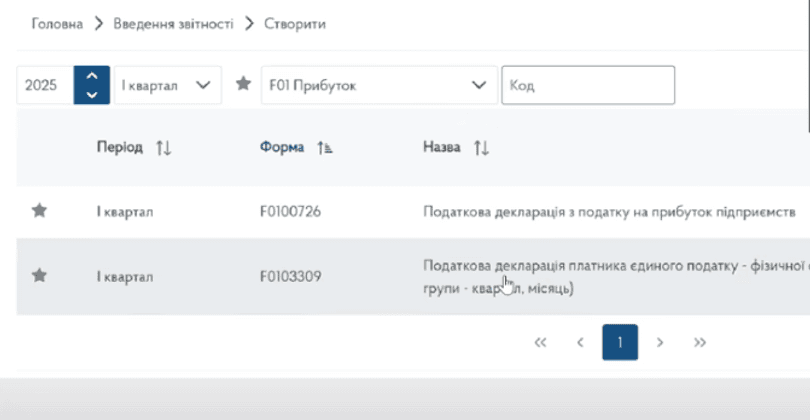Open the 'F01 Прибуток' form type dropdown
Viewport: 810px width, 420px height.
coord(379,85)
